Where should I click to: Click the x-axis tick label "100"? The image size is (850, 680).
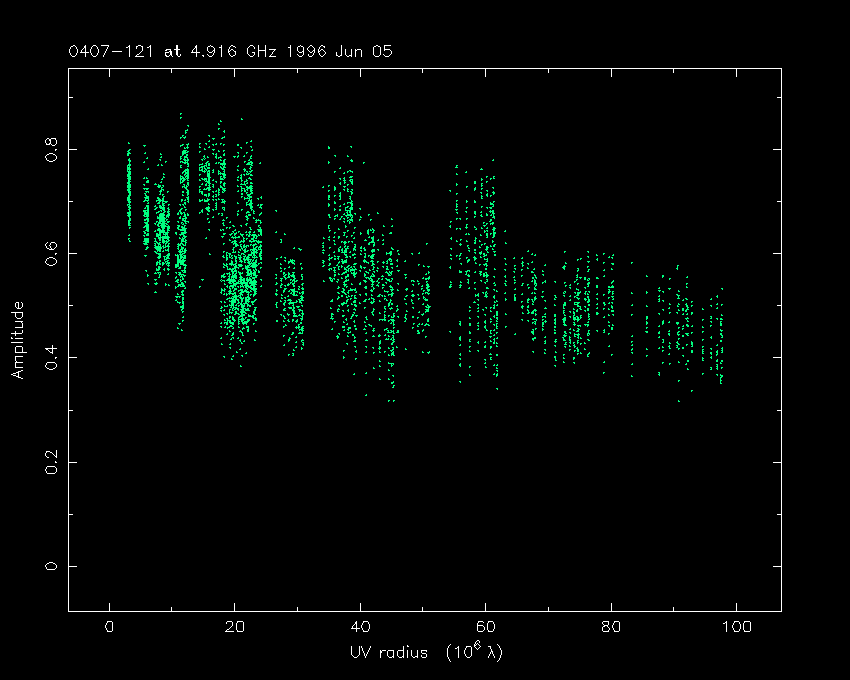736,628
